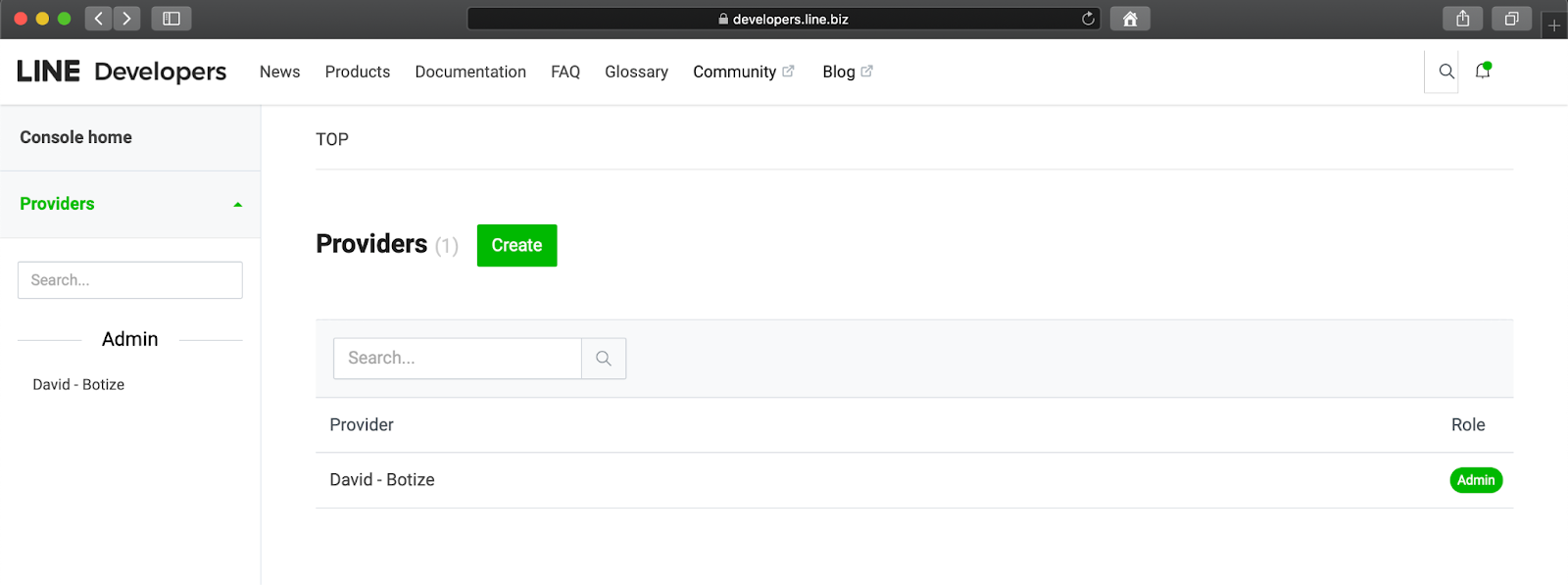Click the Admin group label in sidebar
Image resolution: width=1568 pixels, height=585 pixels.
130,339
